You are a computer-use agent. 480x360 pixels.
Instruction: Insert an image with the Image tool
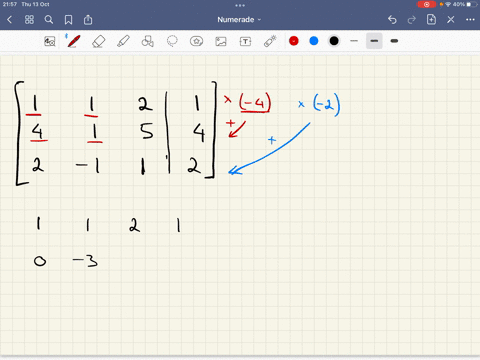click(x=221, y=41)
